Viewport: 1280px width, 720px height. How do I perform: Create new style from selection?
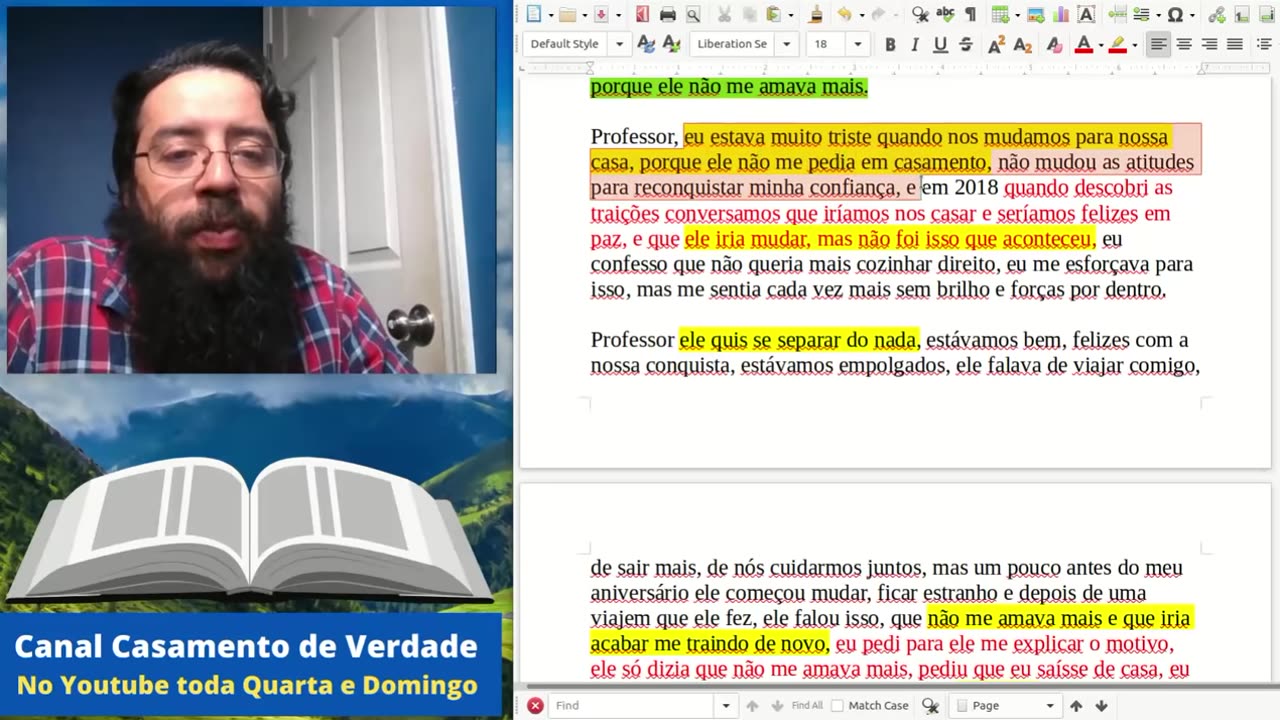[671, 44]
